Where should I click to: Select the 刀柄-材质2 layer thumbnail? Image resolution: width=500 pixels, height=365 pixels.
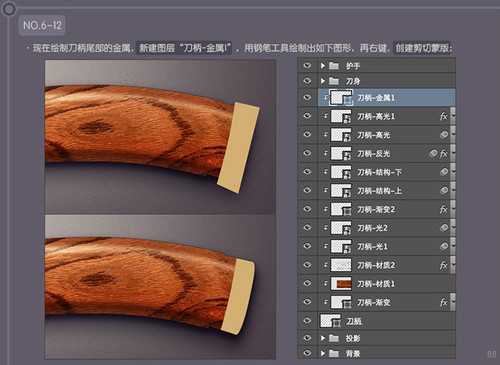341,265
